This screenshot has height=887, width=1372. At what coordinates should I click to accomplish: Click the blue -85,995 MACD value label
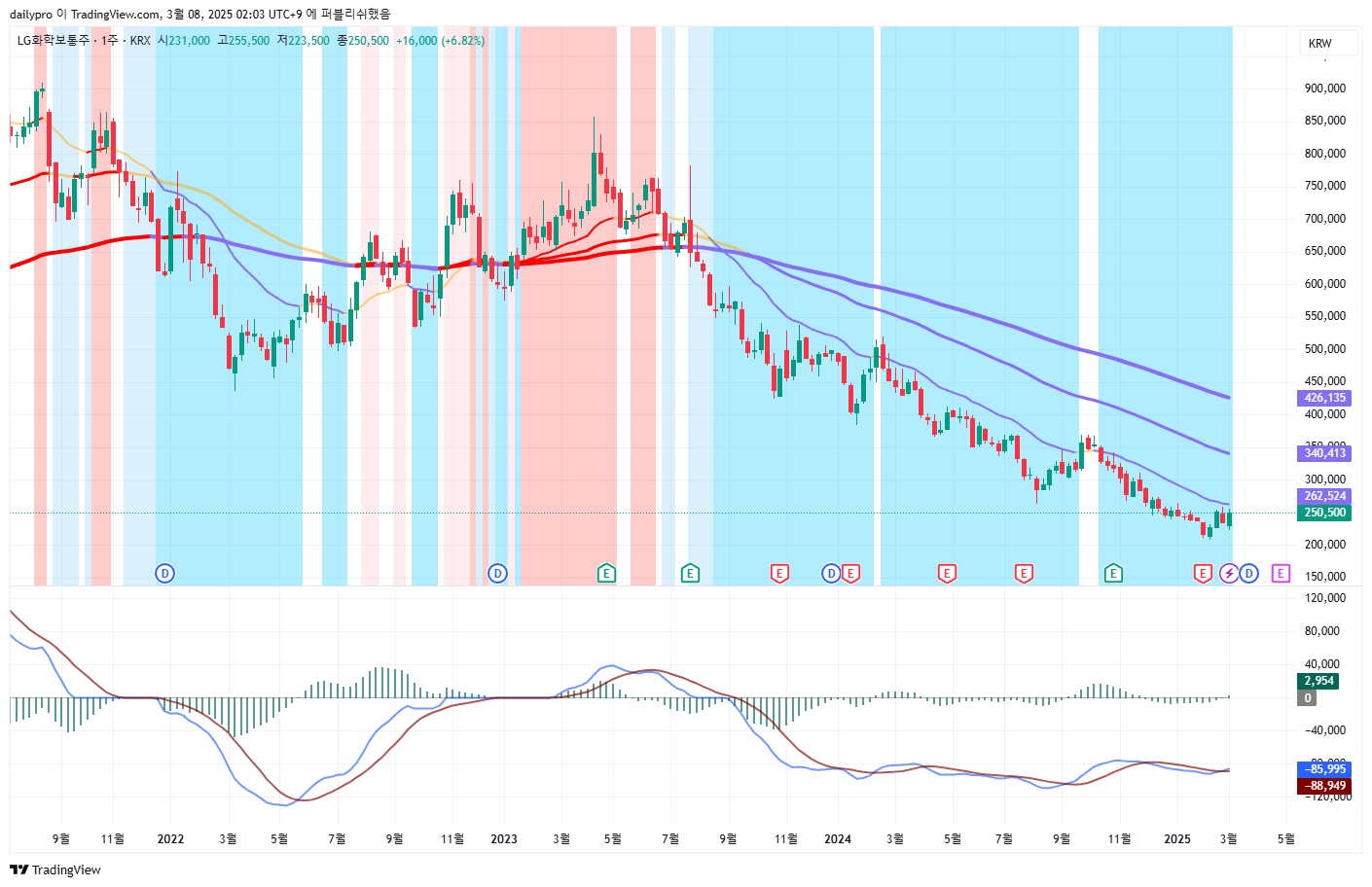coord(1324,769)
